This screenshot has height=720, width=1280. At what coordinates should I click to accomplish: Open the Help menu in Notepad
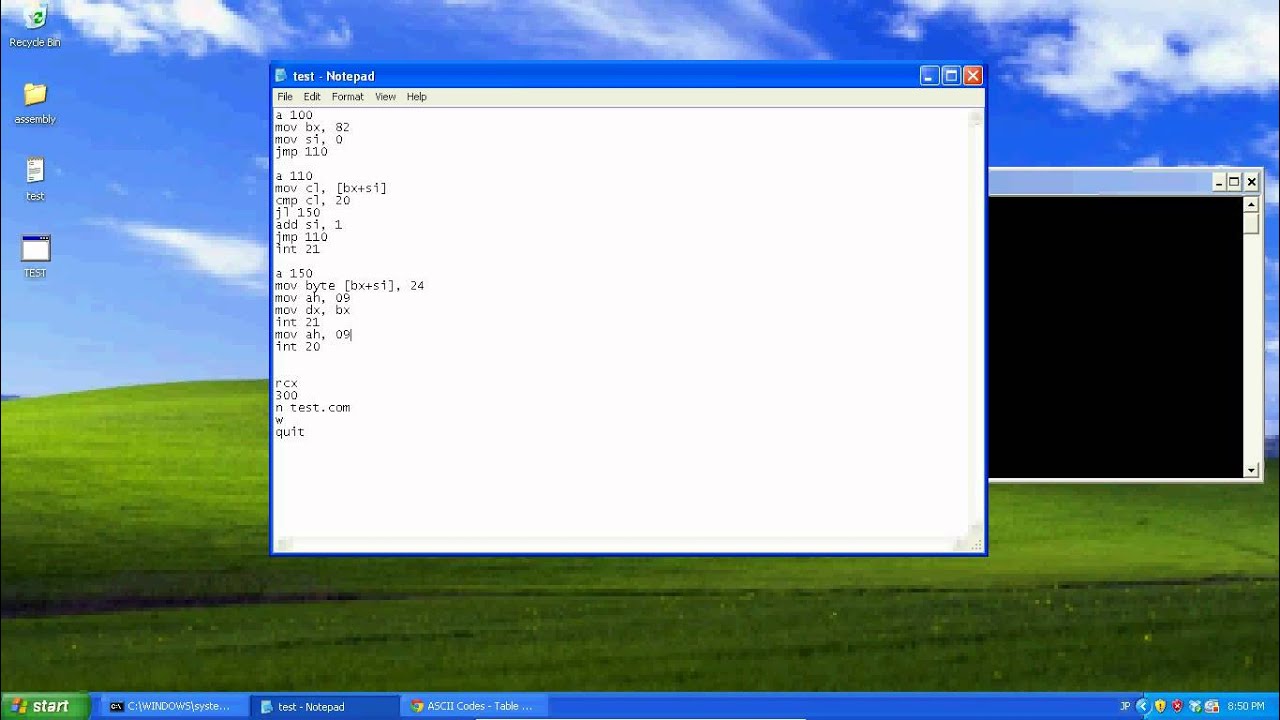[416, 97]
